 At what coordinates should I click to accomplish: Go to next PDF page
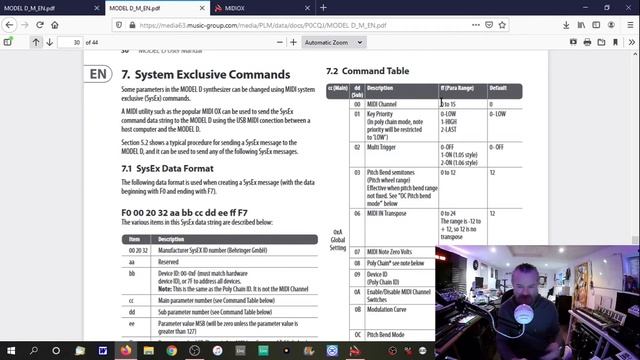click(x=49, y=42)
